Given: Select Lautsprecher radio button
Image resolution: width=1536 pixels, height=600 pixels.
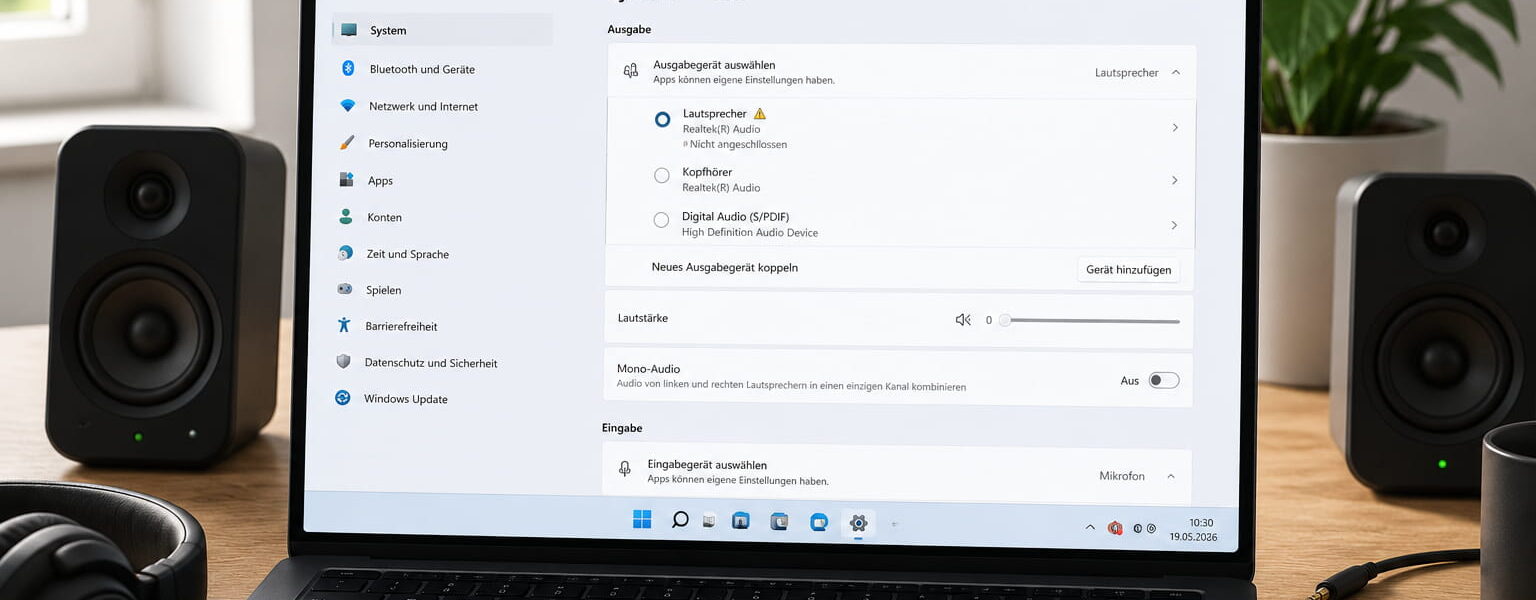Looking at the screenshot, I should tap(662, 119).
